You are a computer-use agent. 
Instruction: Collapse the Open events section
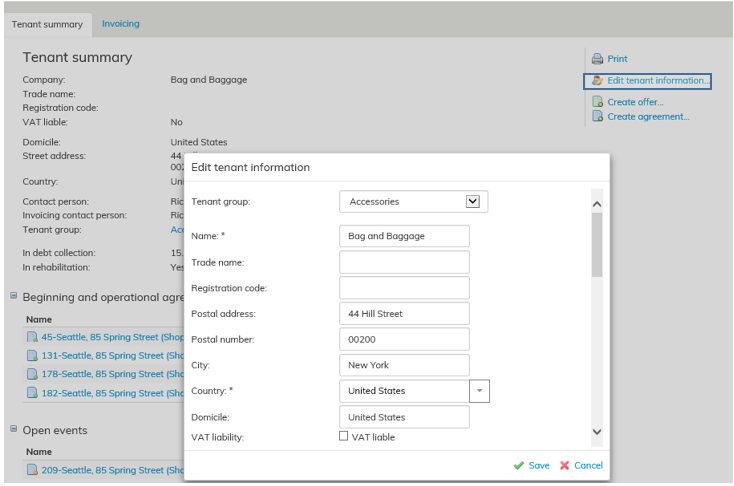[x=13, y=430]
